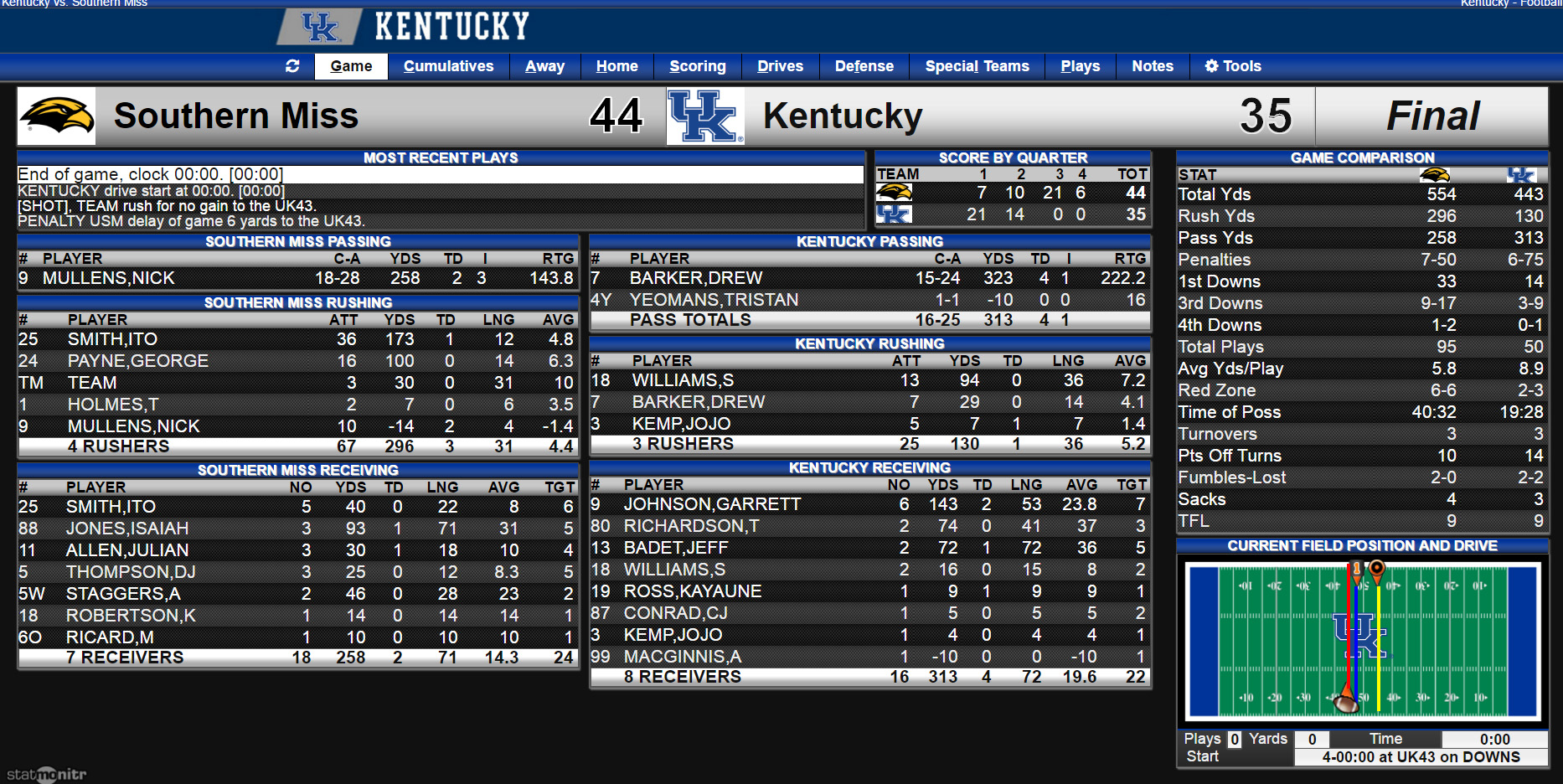Click the Kentucky icon in the Game Comparison header
The width and height of the screenshot is (1563, 784).
[x=1521, y=174]
